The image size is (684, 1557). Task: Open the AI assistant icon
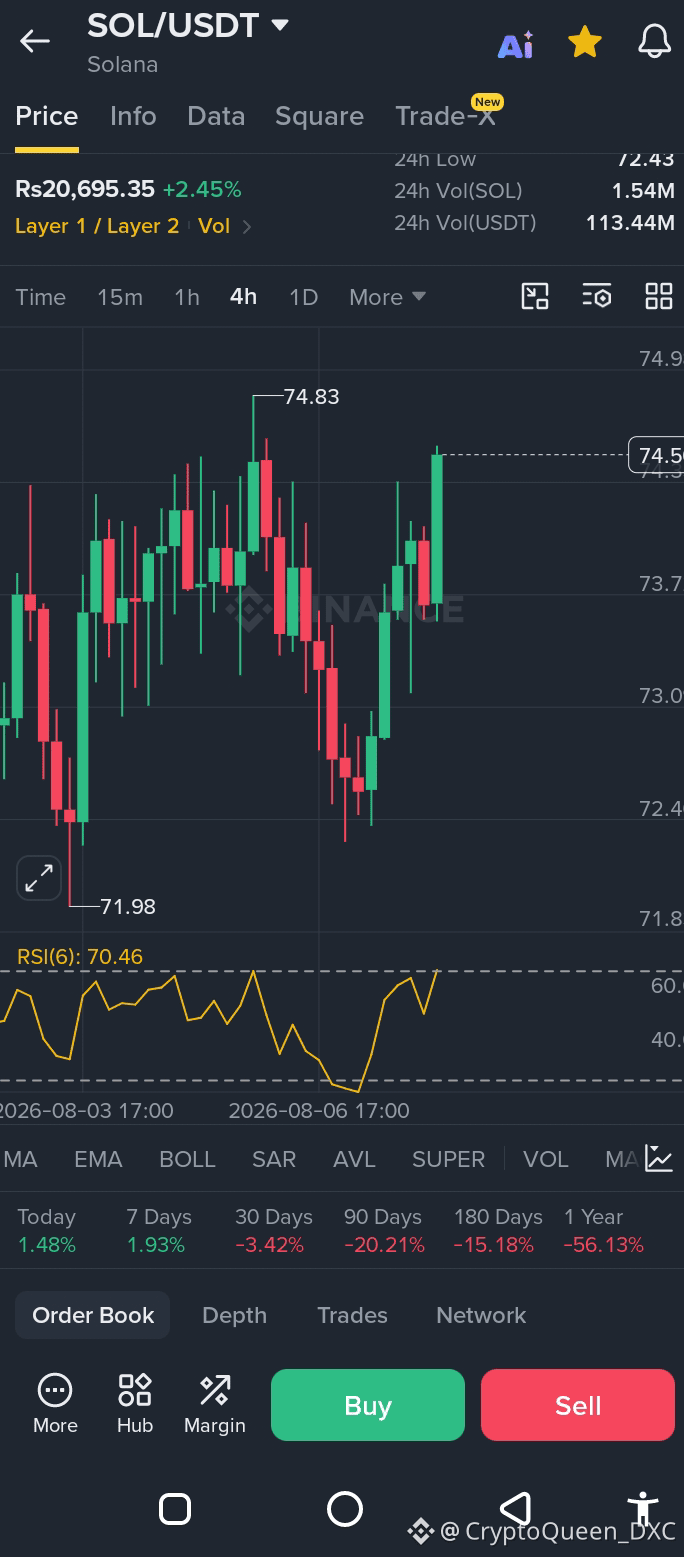click(x=516, y=44)
